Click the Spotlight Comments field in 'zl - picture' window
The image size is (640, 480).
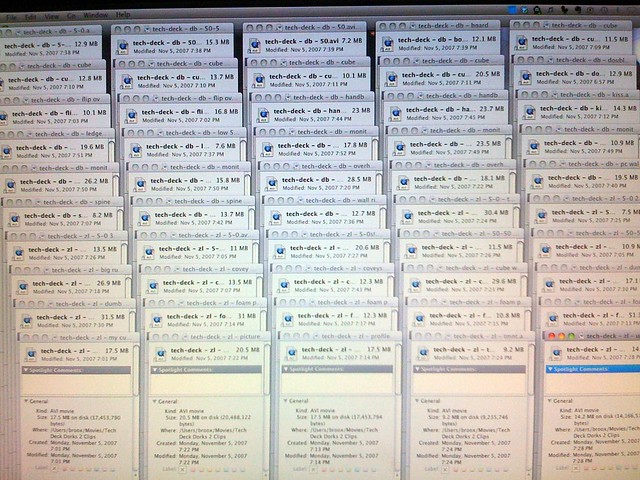coord(206,384)
